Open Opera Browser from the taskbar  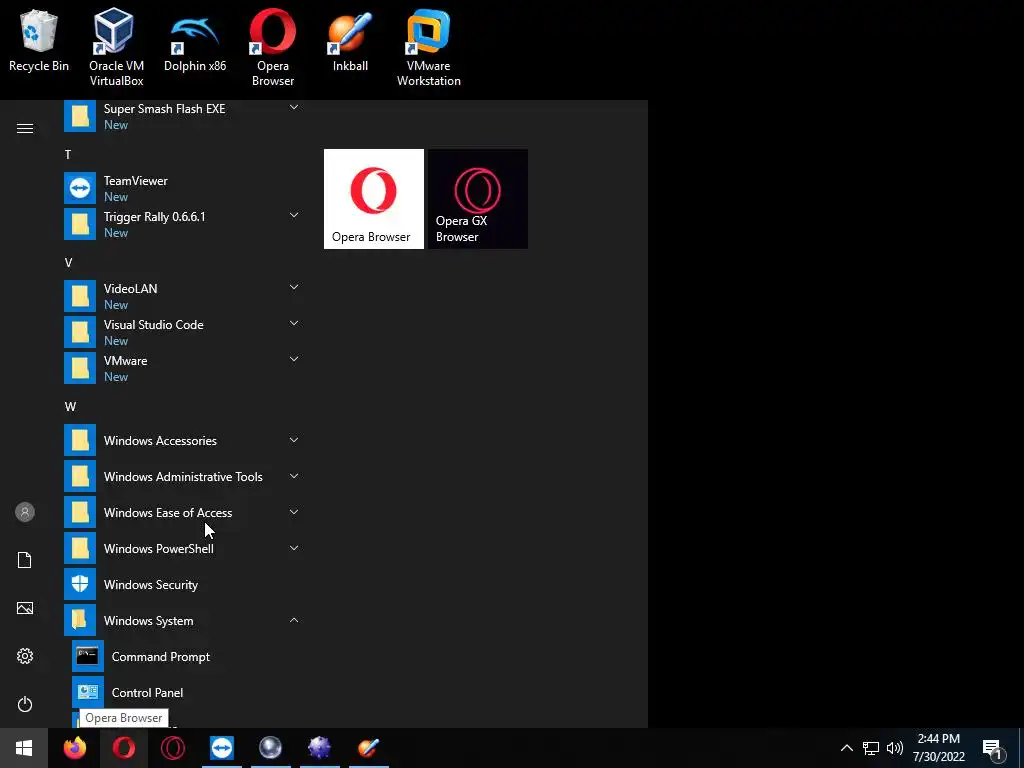point(123,748)
